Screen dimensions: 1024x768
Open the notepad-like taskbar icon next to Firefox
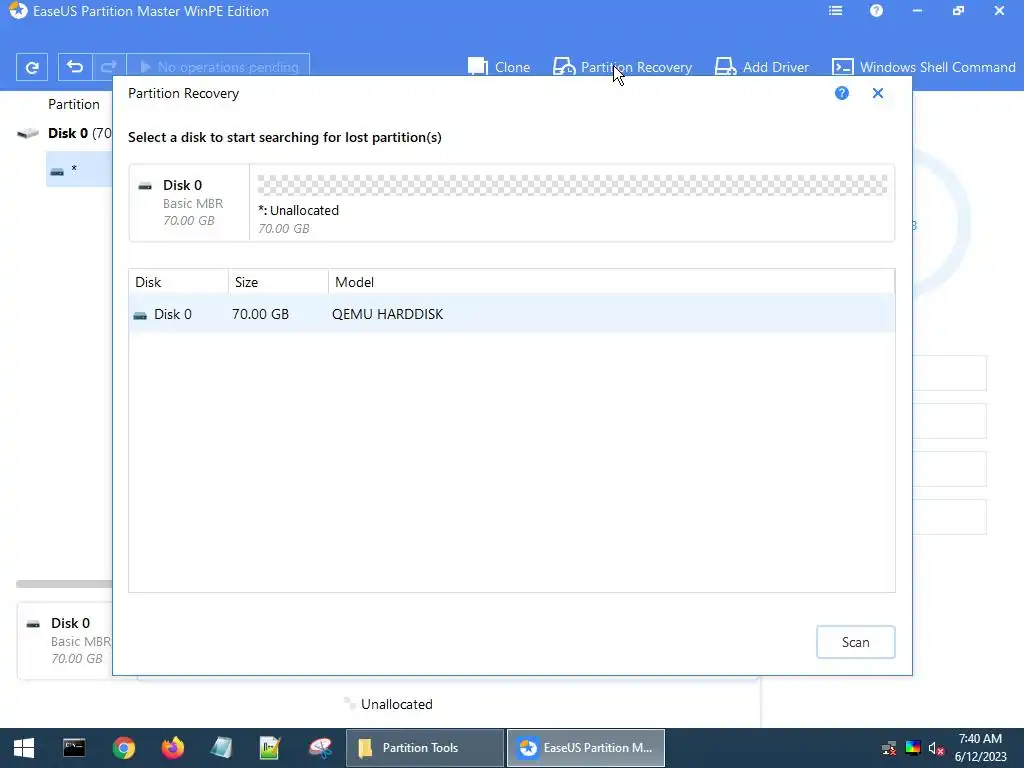pyautogui.click(x=221, y=748)
